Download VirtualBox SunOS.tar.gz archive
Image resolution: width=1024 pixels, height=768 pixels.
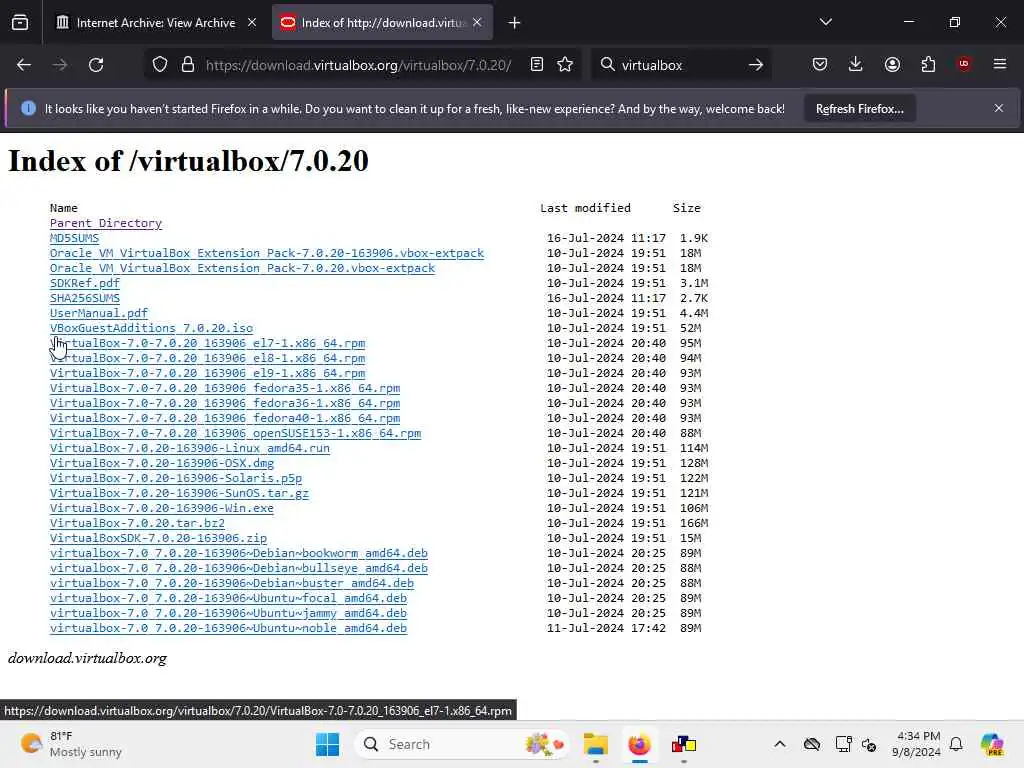click(180, 494)
